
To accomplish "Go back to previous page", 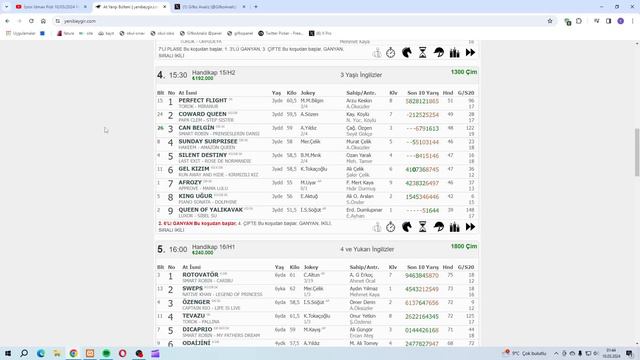I will coord(7,21).
